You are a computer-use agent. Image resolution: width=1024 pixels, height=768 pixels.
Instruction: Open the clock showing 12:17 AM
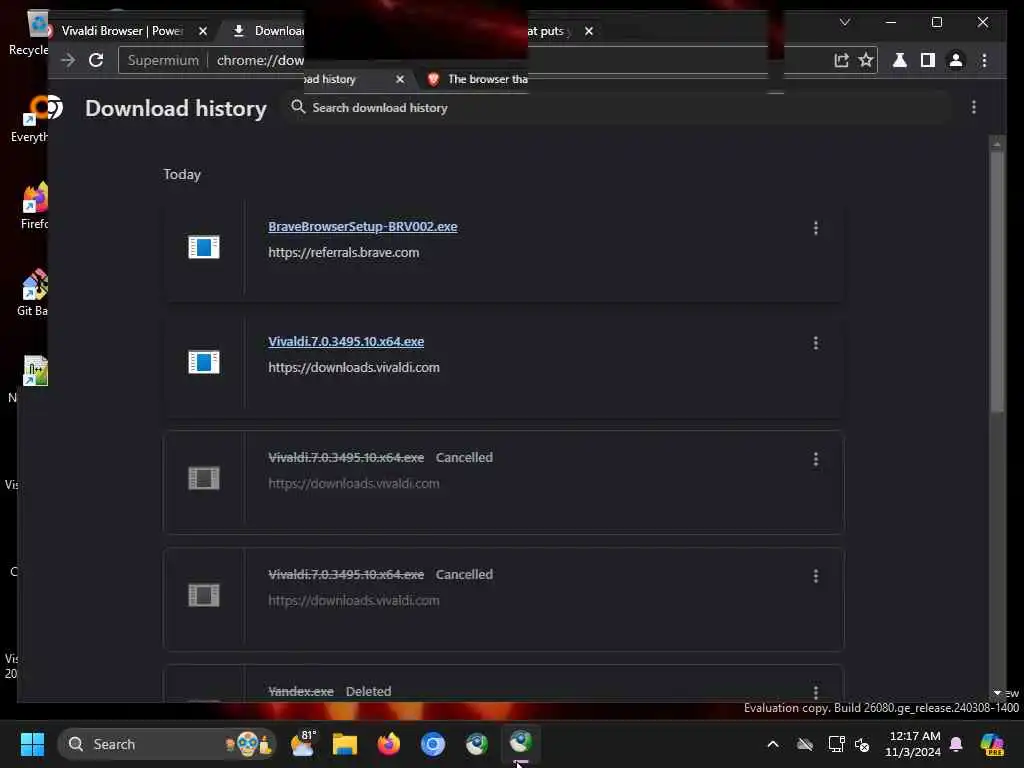[x=913, y=744]
